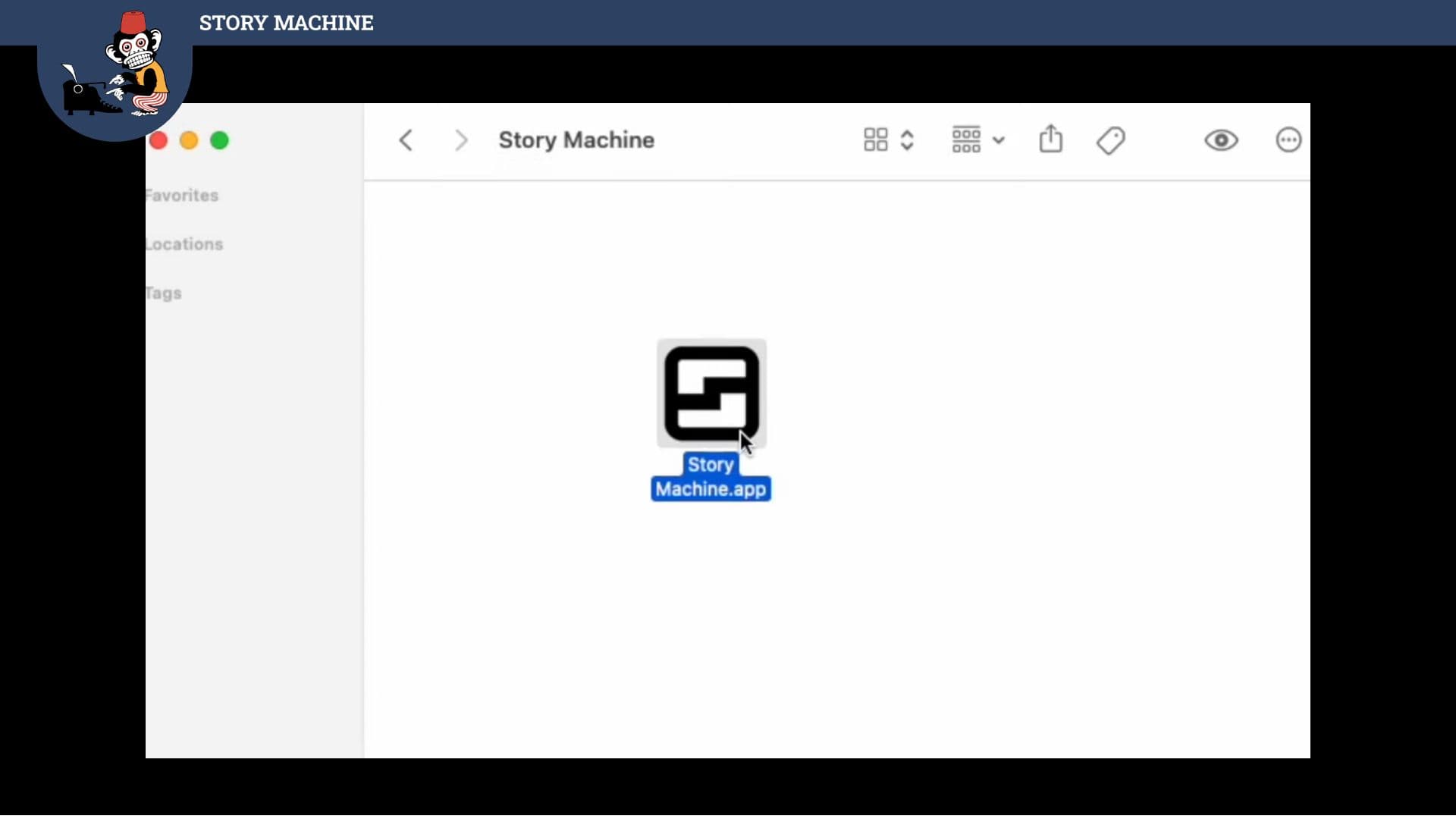
Task: Click the STORY MACHINE header text
Action: click(286, 23)
